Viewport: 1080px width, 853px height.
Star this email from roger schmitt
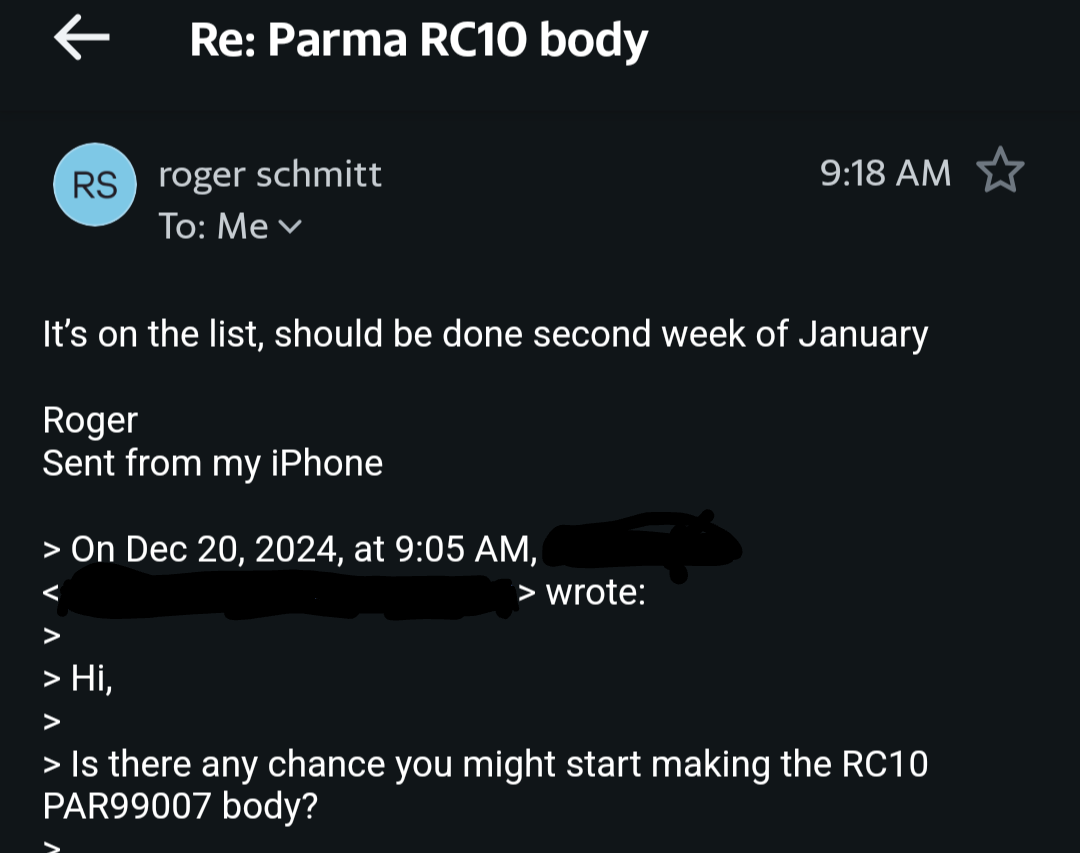click(1000, 170)
